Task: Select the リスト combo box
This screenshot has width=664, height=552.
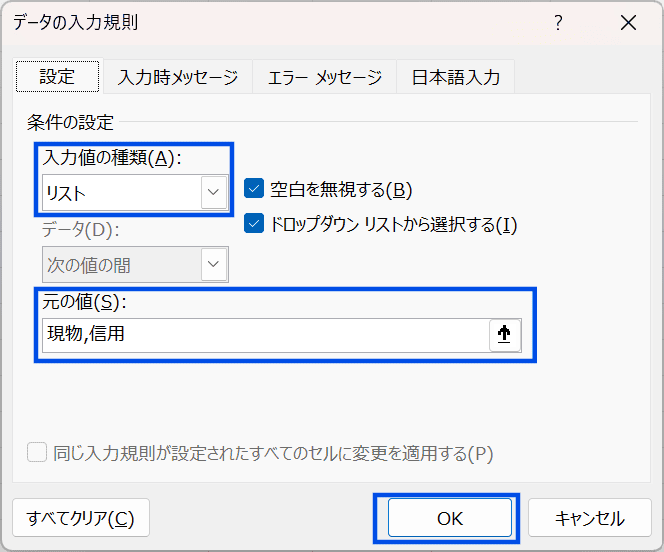Action: (x=121, y=192)
